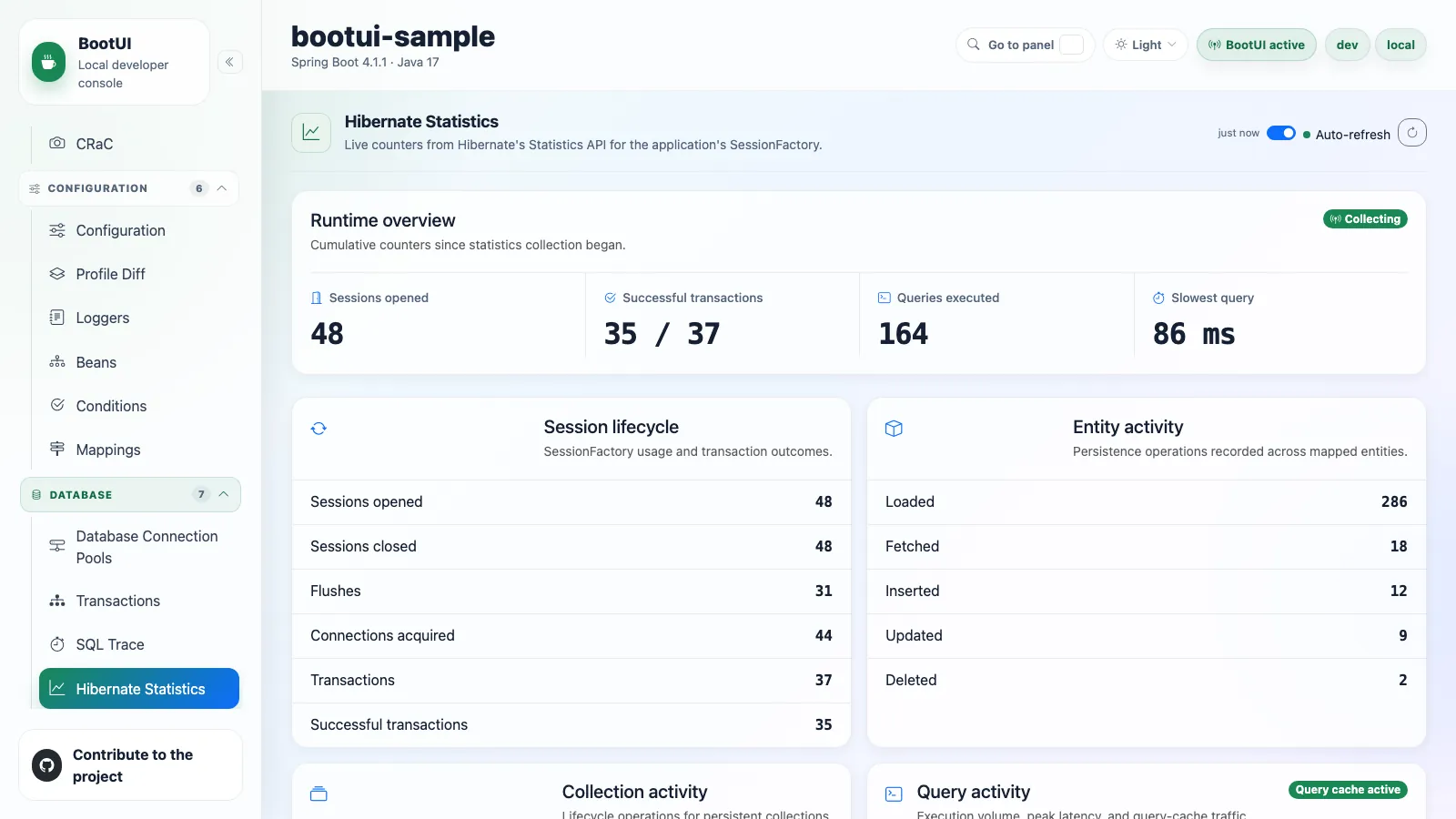
Task: Click the dev profile badge
Action: tap(1347, 45)
